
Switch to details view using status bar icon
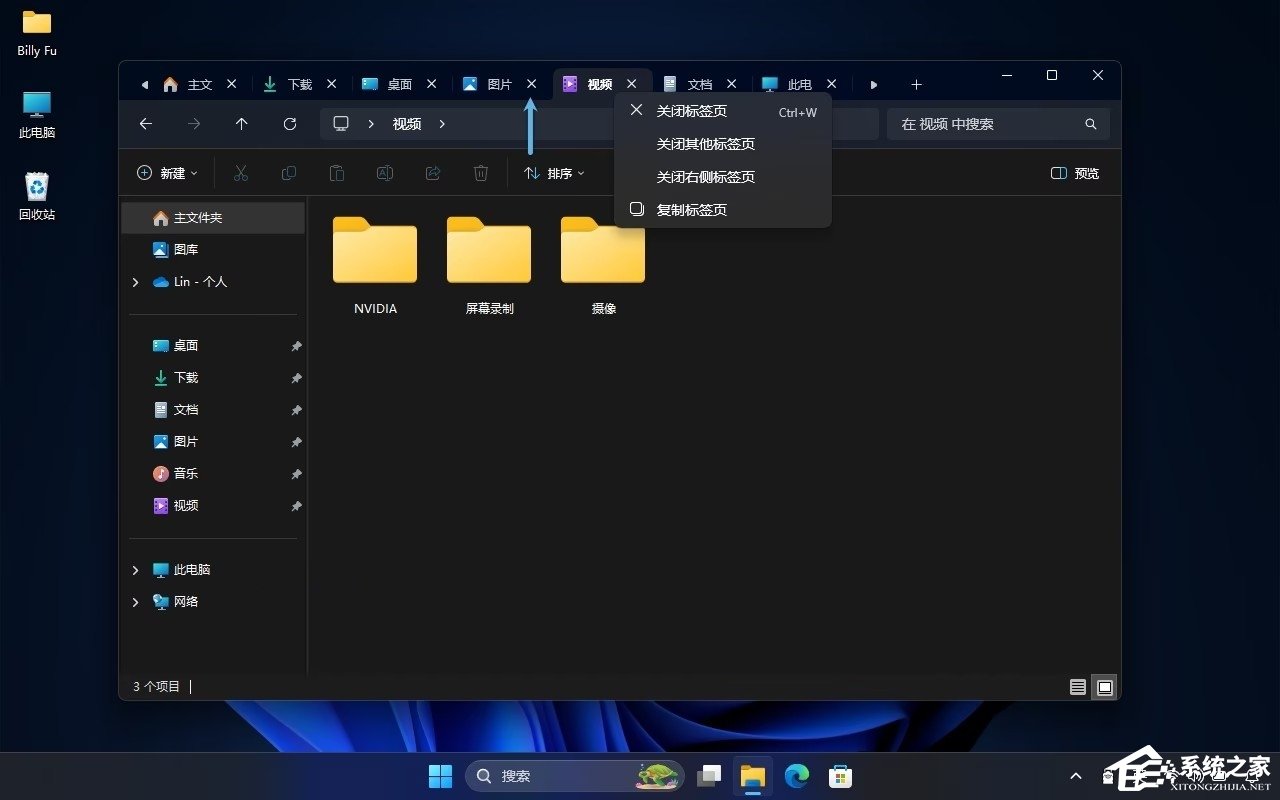click(x=1078, y=687)
